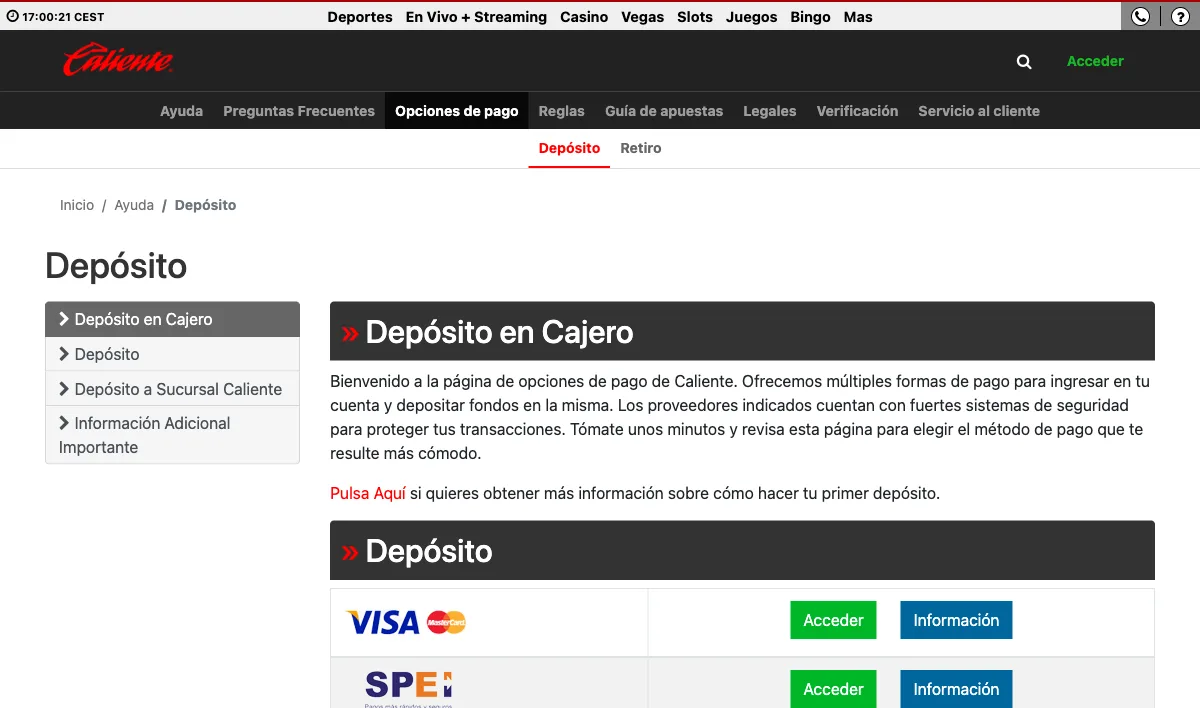
Task: Click the Depósito breadcrumb current page
Action: pos(205,205)
